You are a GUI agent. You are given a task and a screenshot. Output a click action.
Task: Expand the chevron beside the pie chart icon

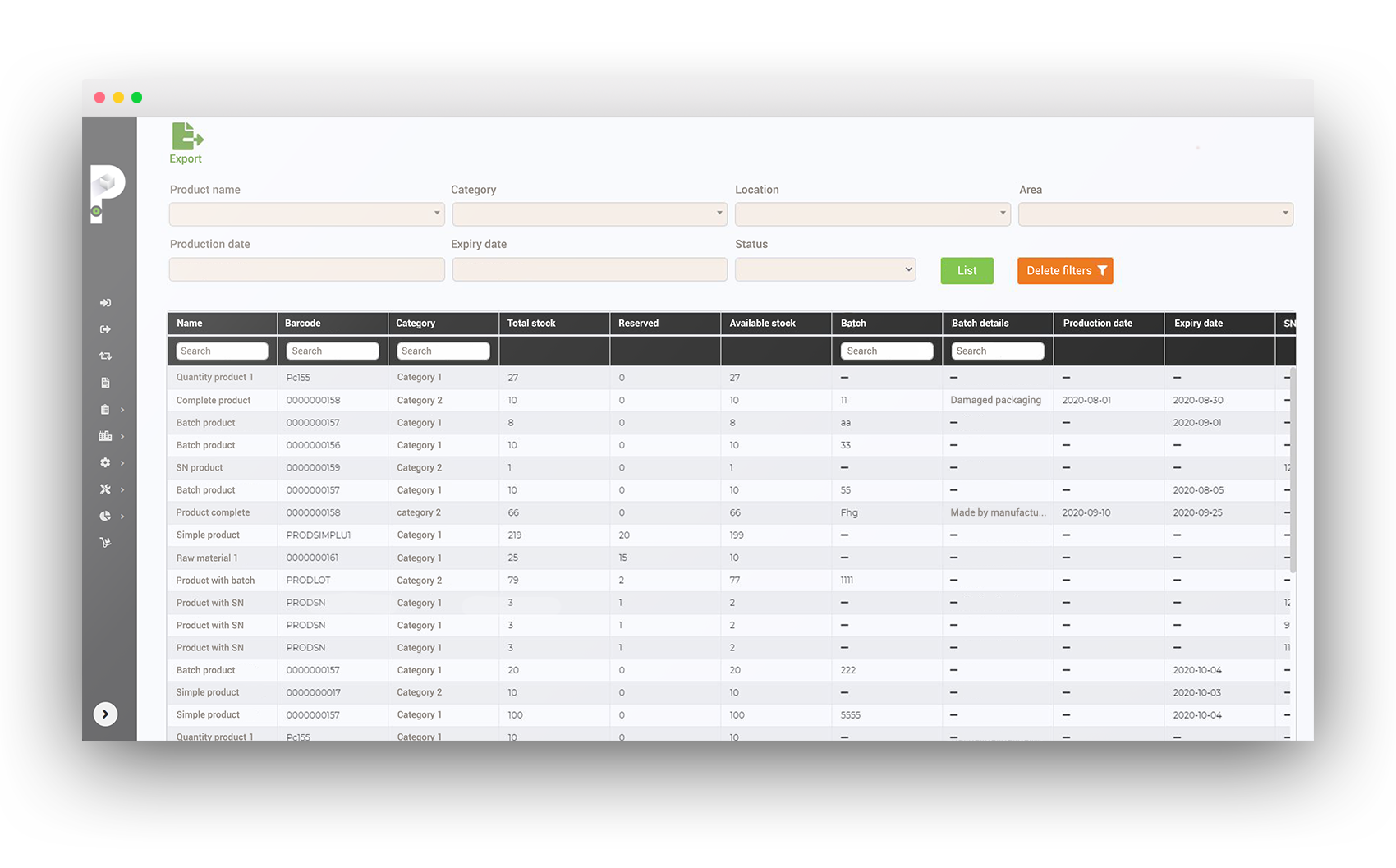click(x=122, y=517)
